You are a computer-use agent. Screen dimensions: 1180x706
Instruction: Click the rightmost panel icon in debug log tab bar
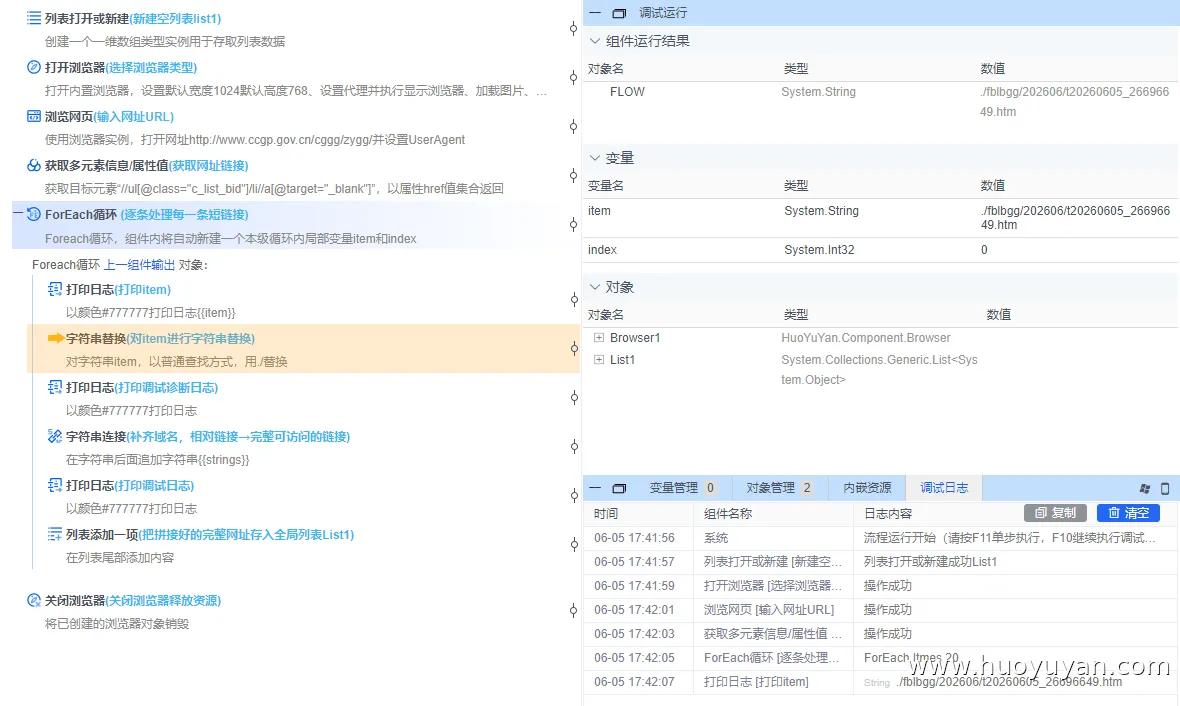(x=1165, y=488)
